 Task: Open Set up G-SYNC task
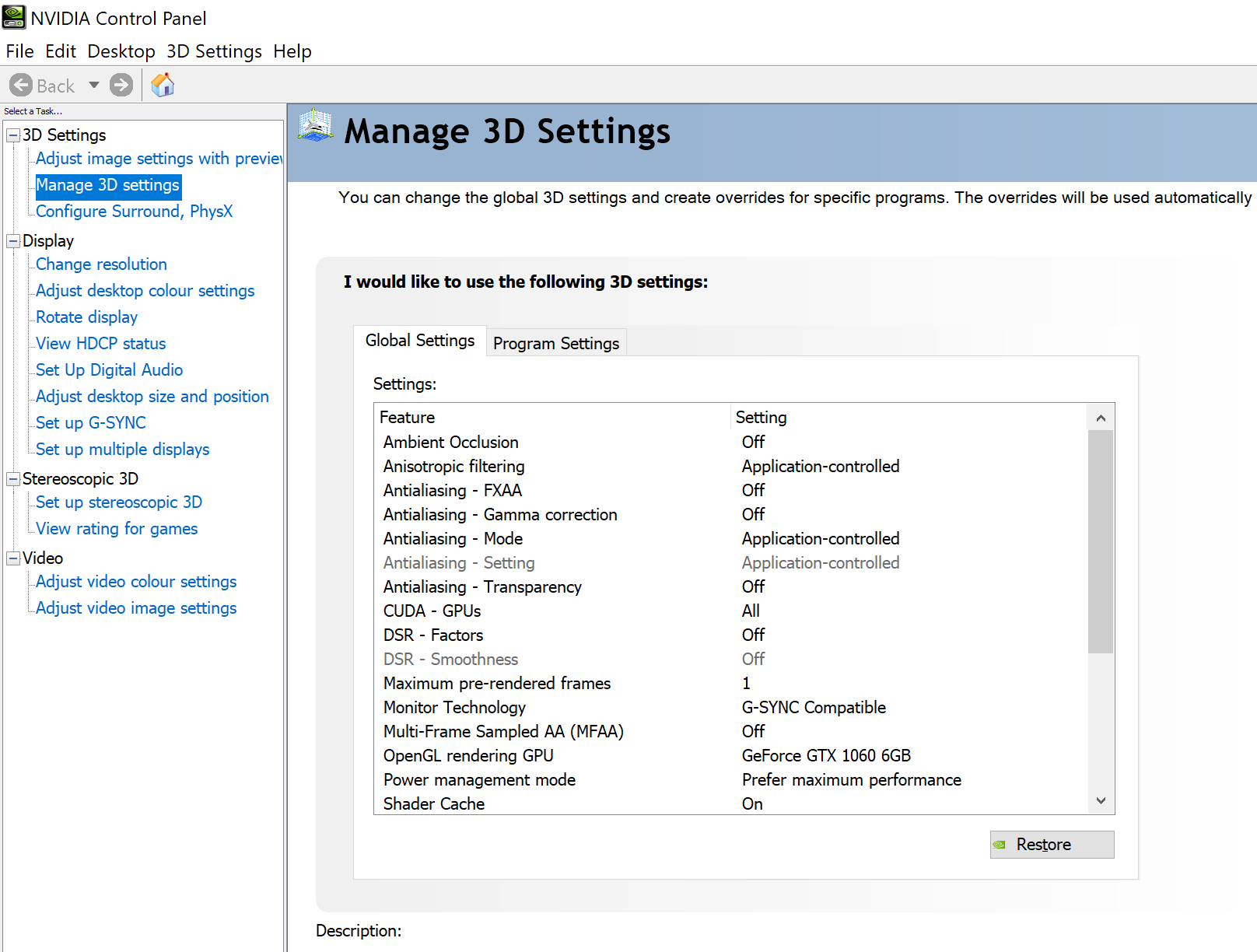click(91, 423)
